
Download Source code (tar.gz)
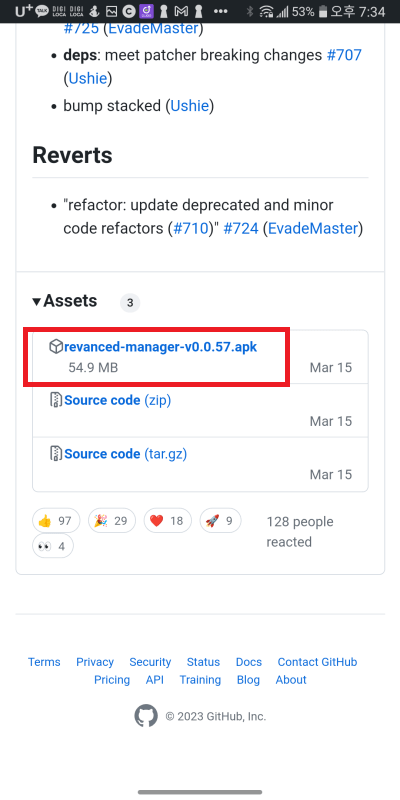pyautogui.click(x=126, y=454)
